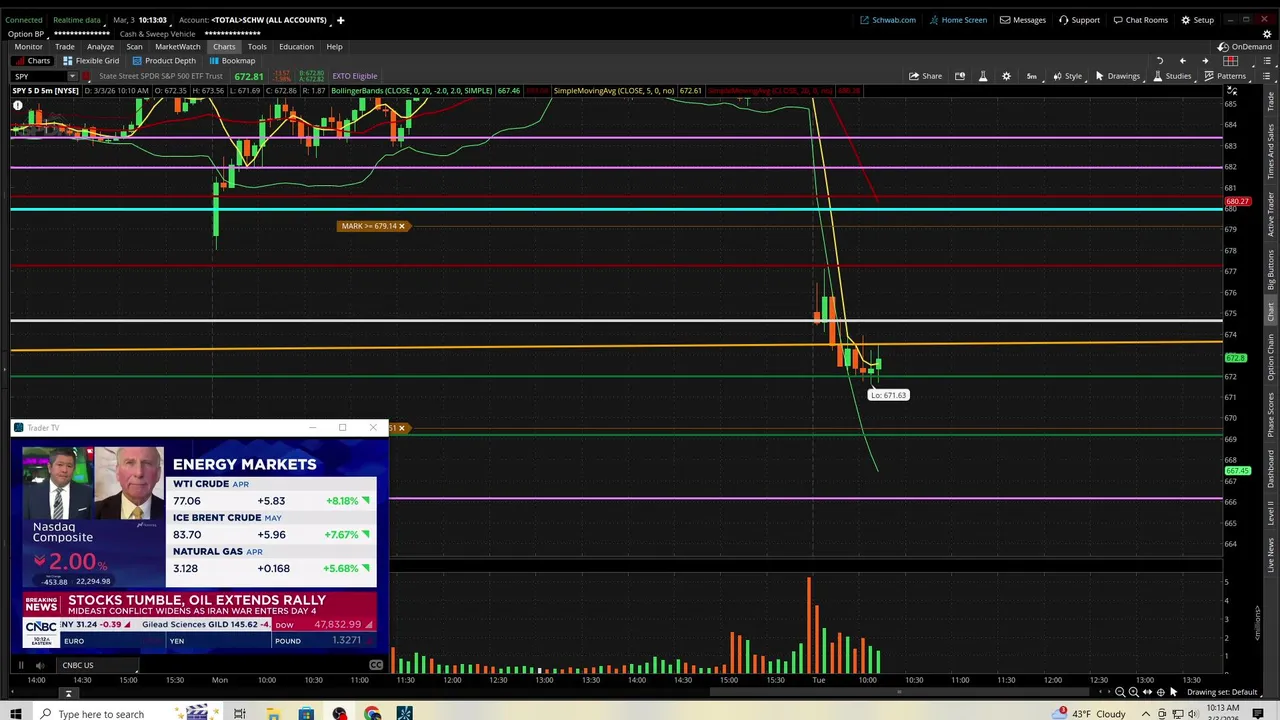Image resolution: width=1280 pixels, height=720 pixels.
Task: Click the Trader TV CNBC US channel selector
Action: (100, 665)
